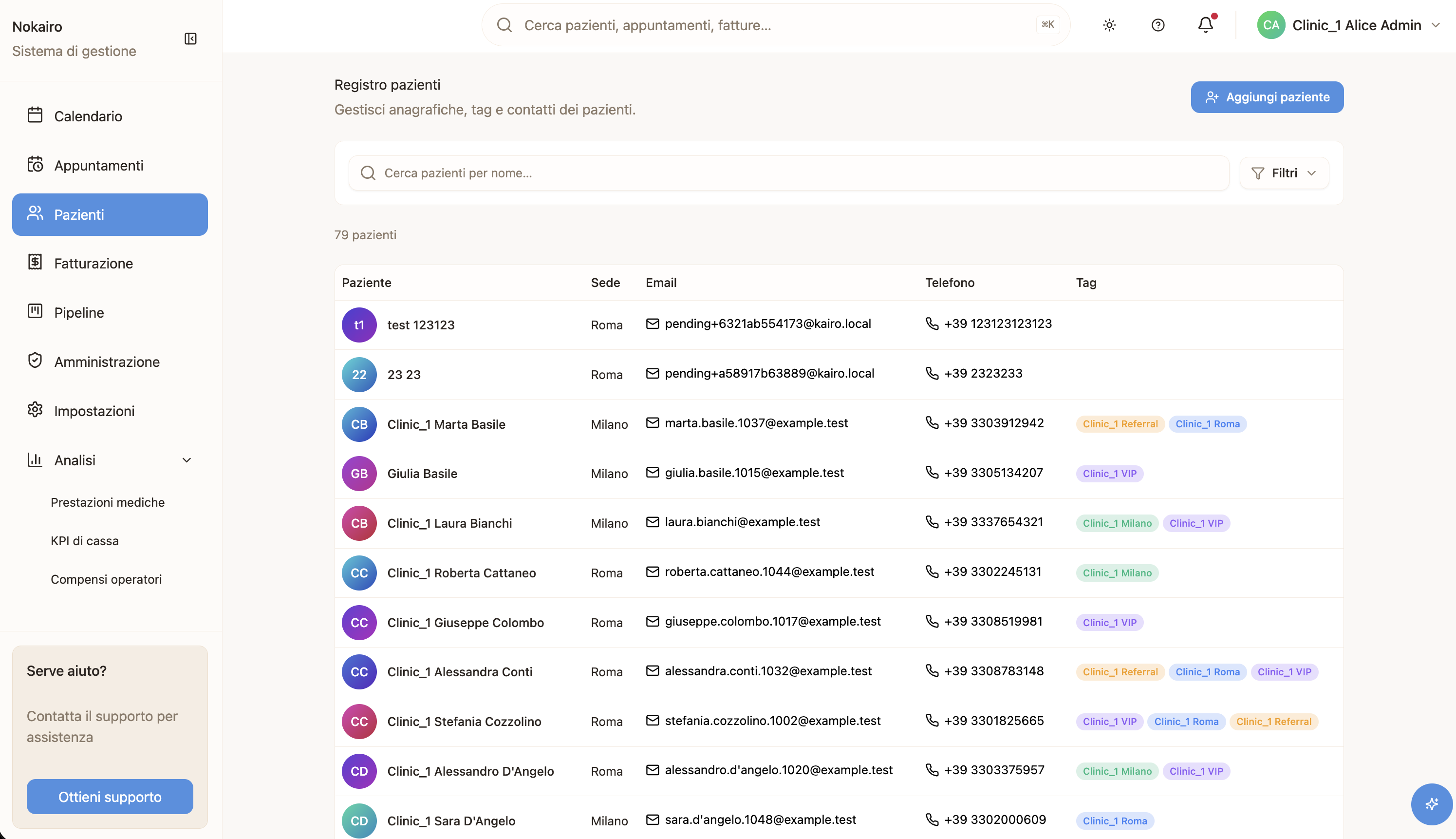
Task: Collapse the Analisi section chevron
Action: coord(187,460)
